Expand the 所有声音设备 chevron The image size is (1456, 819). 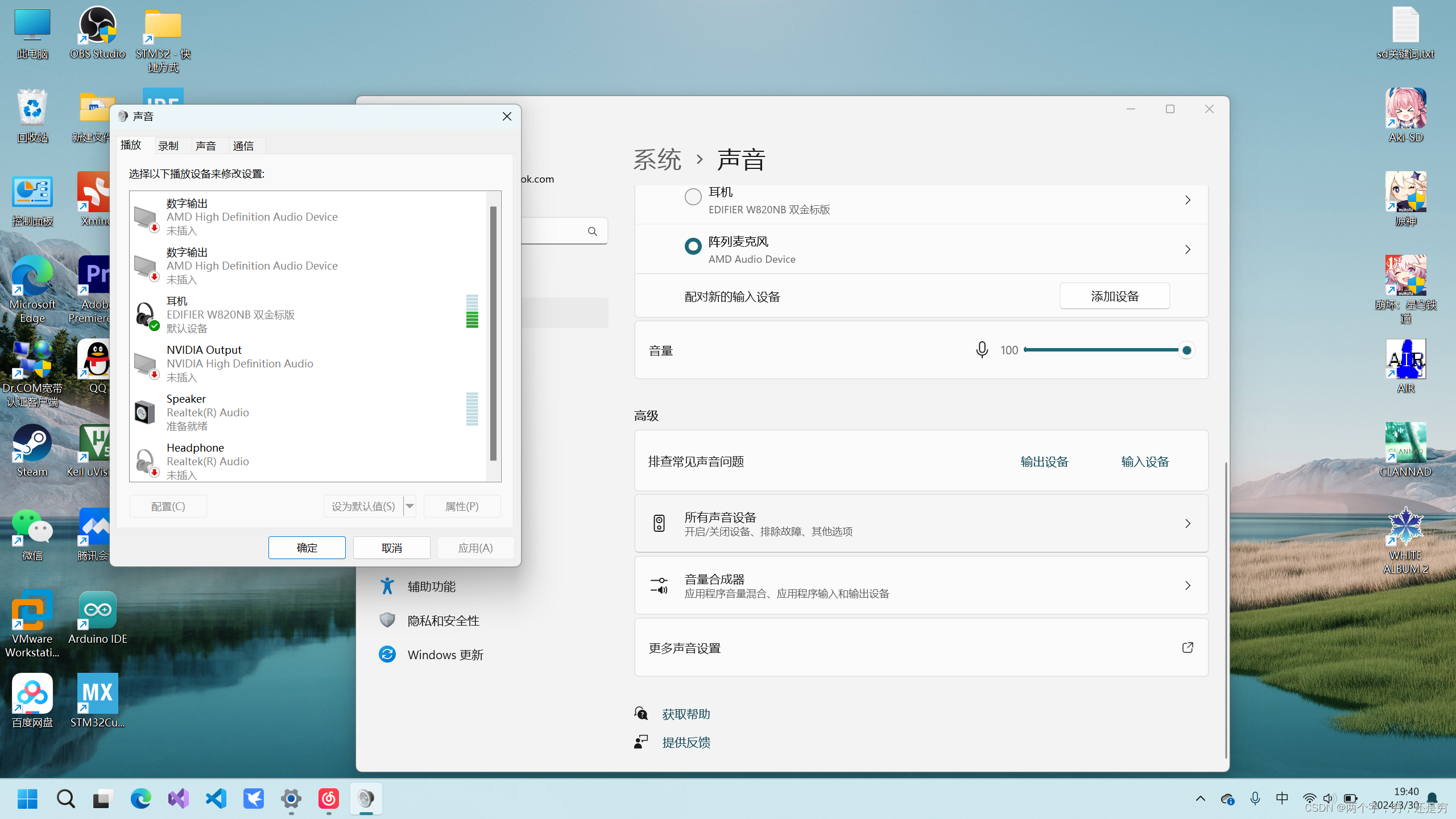coord(1188,524)
